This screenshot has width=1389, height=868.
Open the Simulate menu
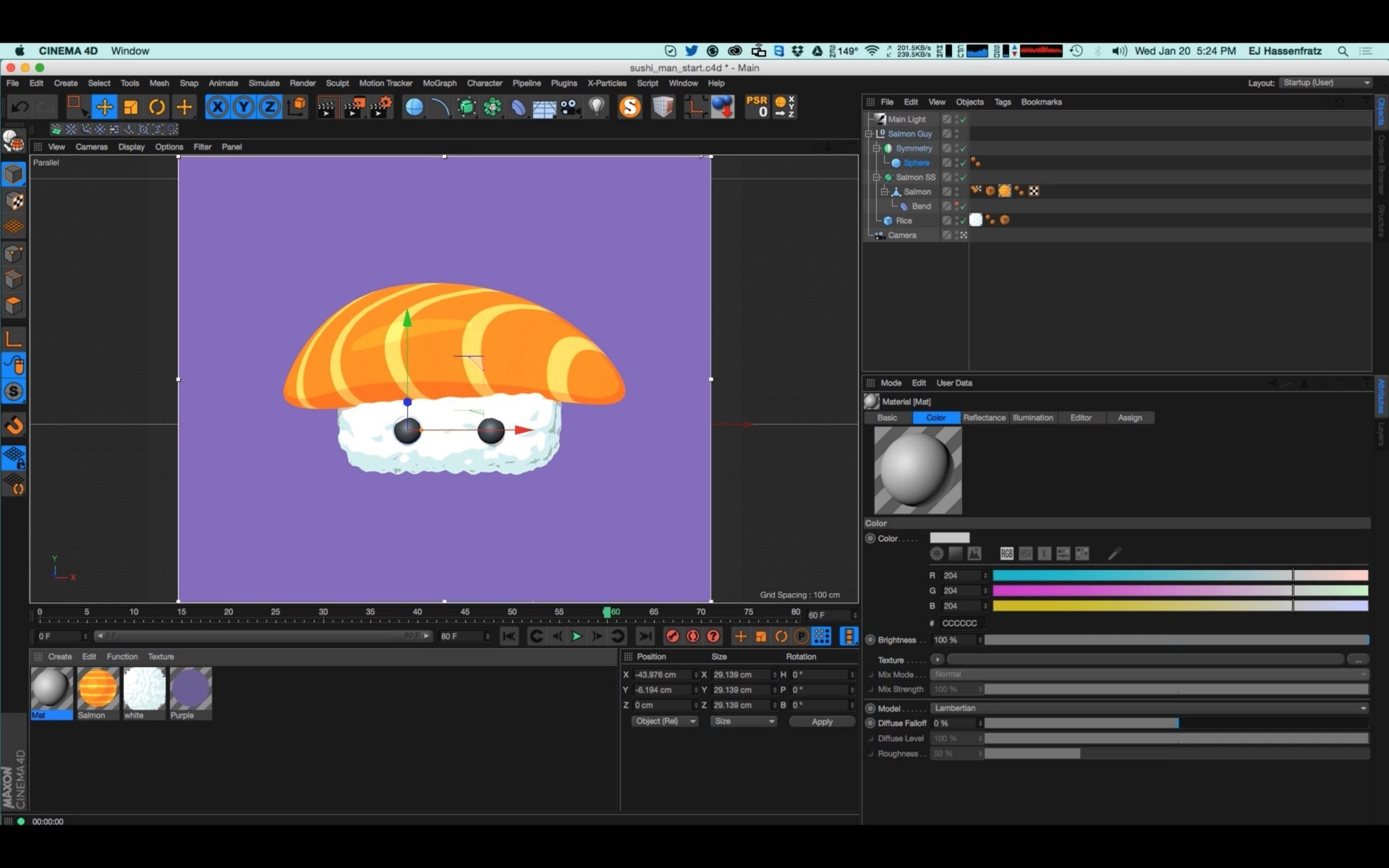tap(264, 83)
